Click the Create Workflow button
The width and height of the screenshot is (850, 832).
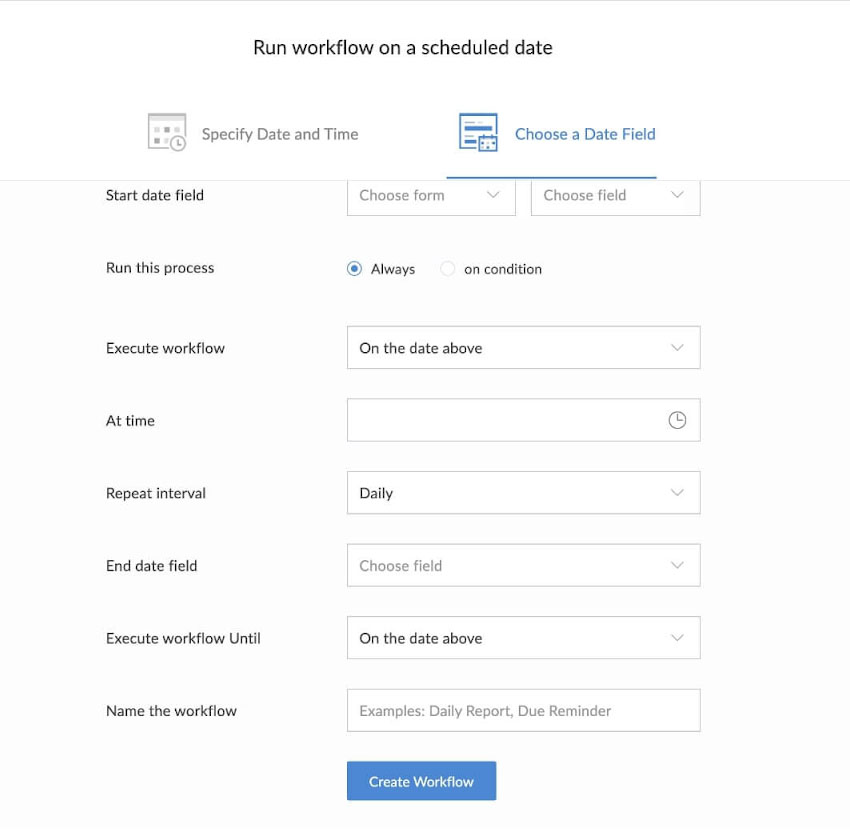coord(421,781)
